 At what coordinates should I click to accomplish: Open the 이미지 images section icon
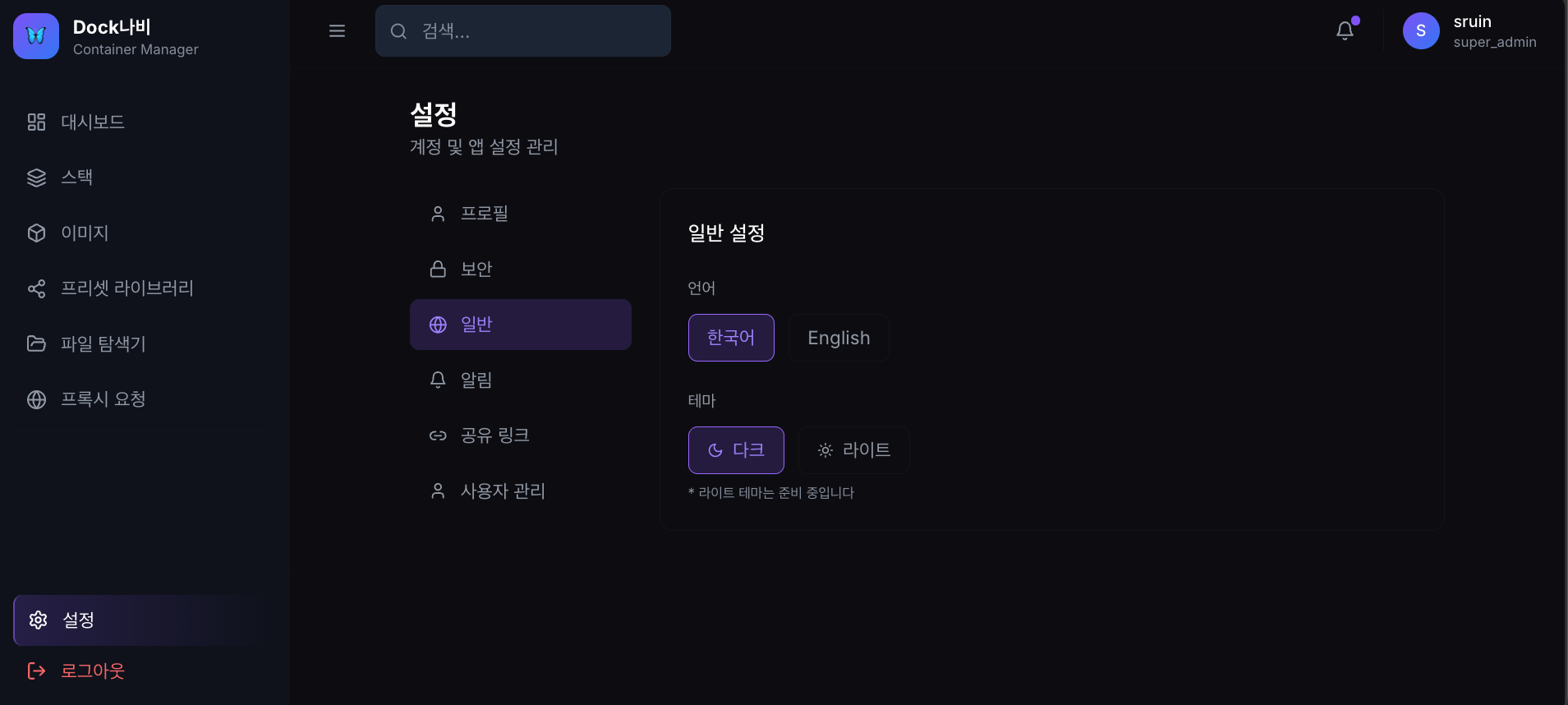37,233
